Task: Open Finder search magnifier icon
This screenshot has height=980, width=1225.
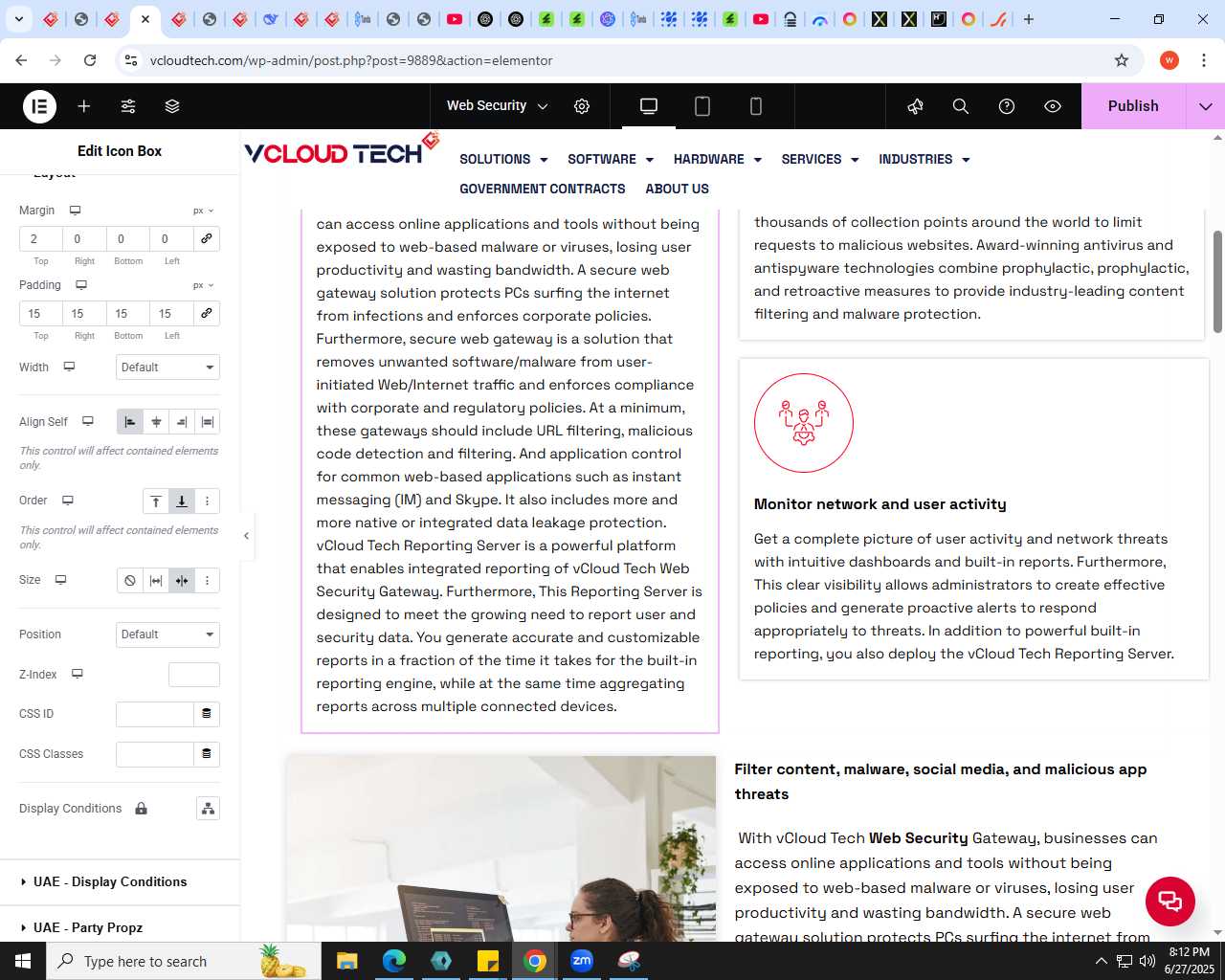Action: pyautogui.click(x=961, y=106)
